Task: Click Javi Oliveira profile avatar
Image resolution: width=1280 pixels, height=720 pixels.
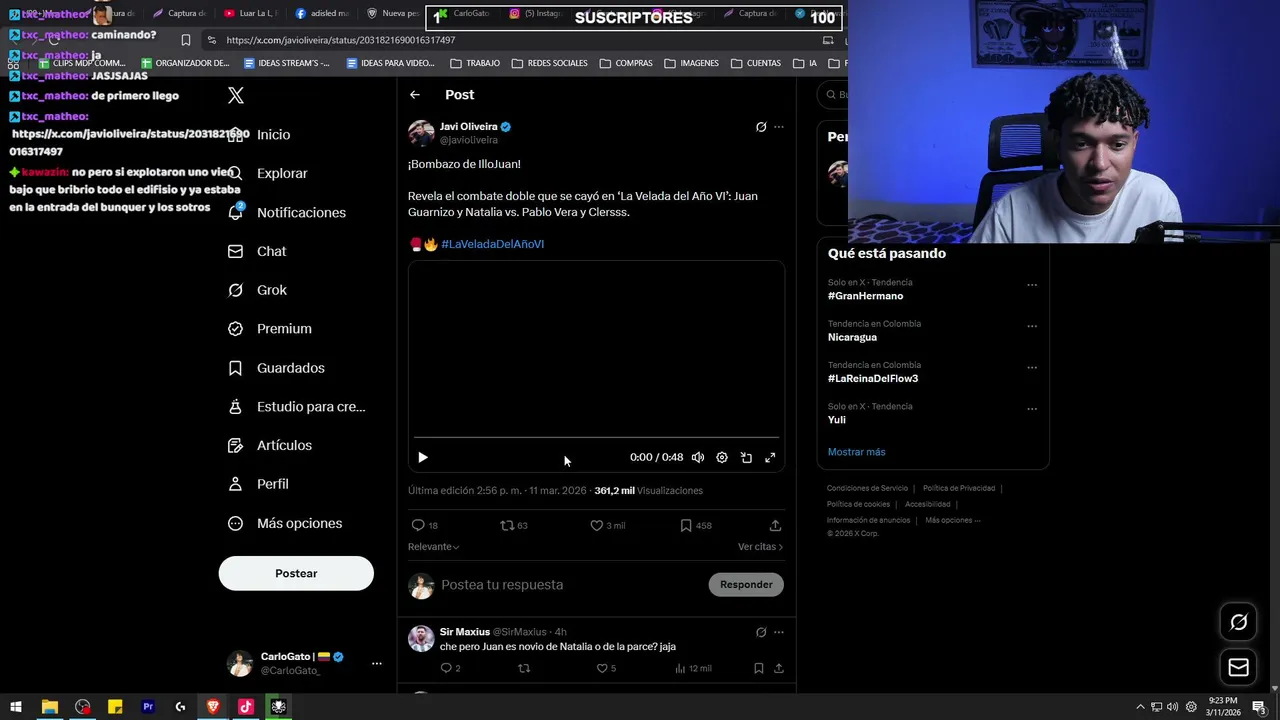Action: click(421, 133)
